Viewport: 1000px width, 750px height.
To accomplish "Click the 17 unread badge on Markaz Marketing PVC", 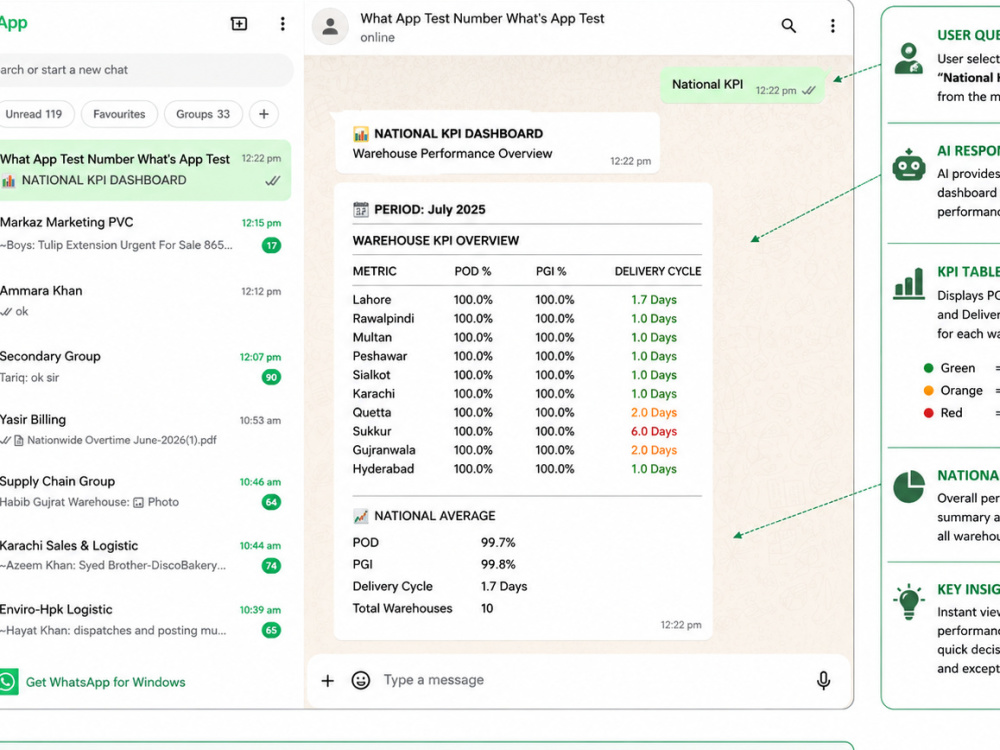I will pyautogui.click(x=272, y=246).
